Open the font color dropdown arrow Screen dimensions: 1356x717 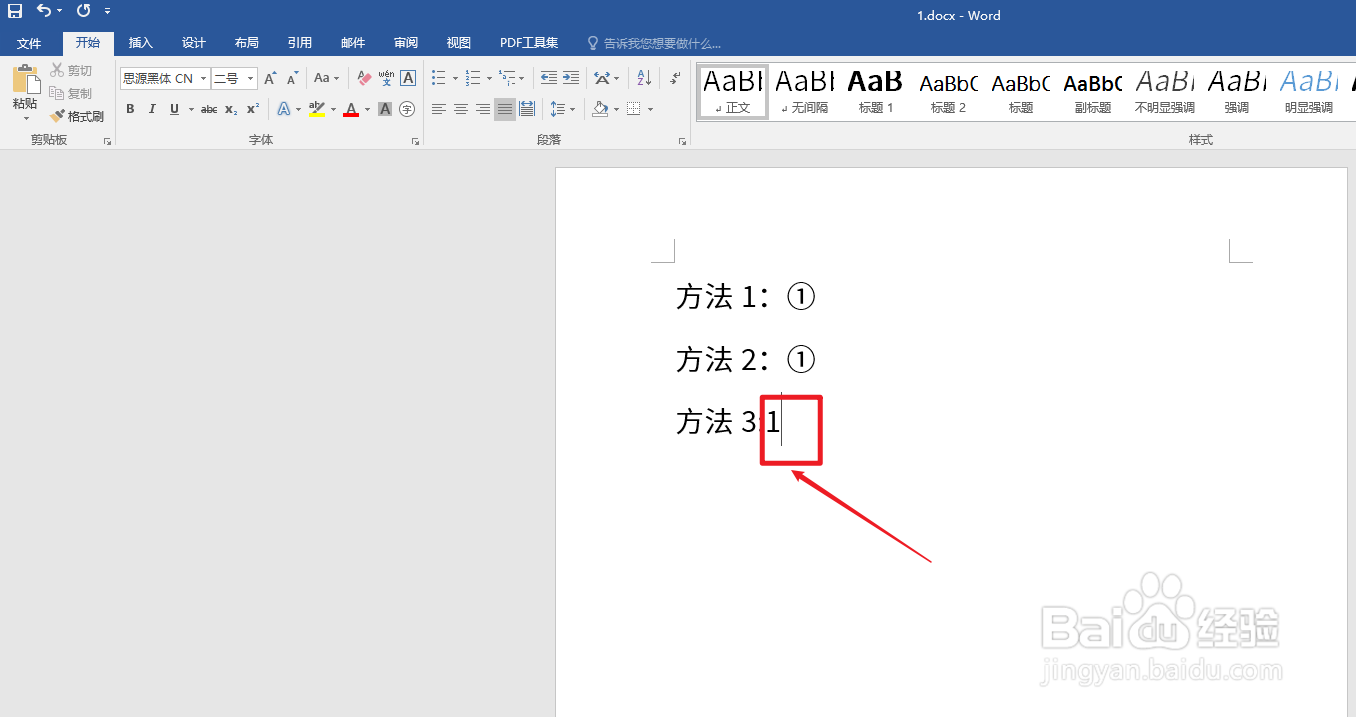click(367, 109)
